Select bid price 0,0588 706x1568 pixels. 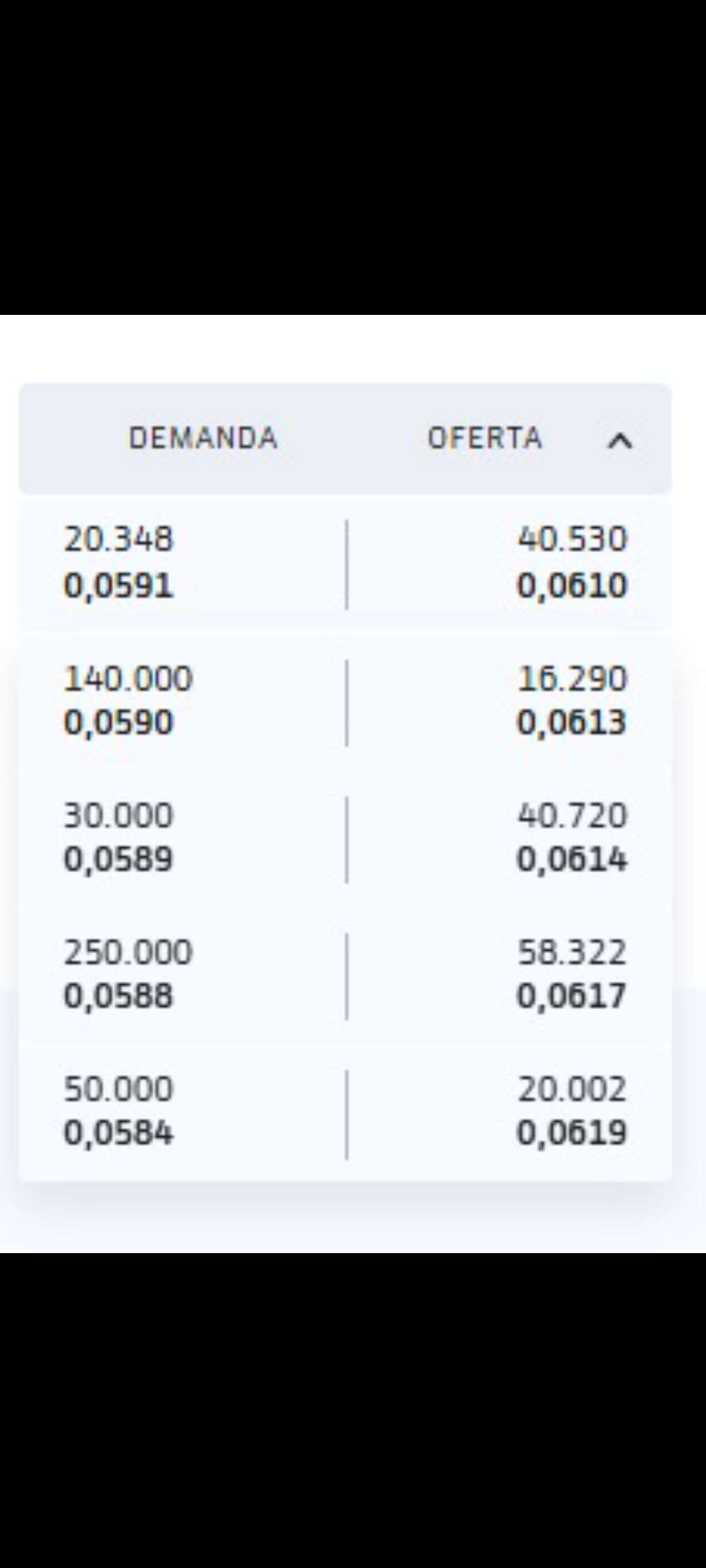coord(118,996)
